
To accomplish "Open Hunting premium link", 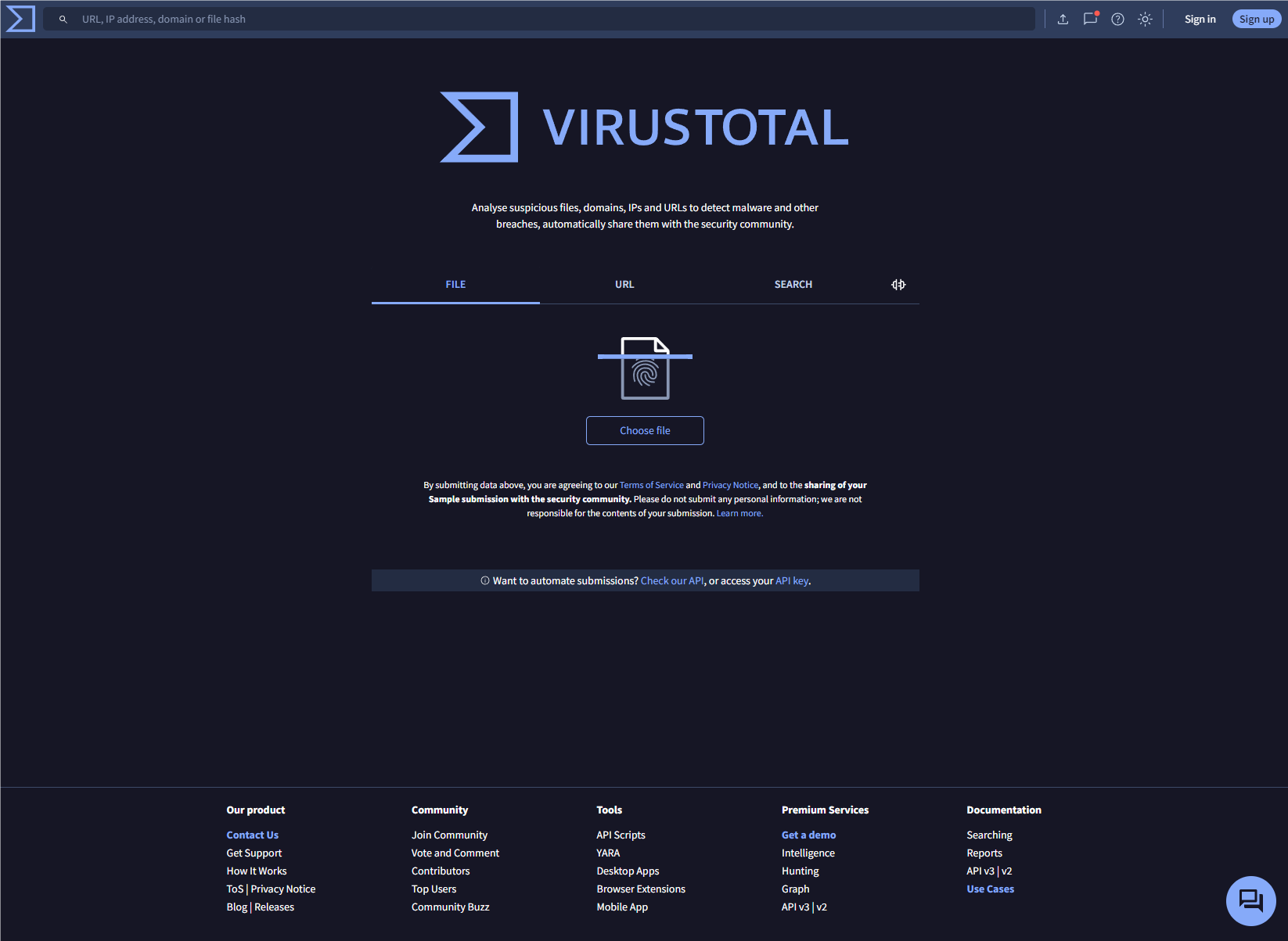I will [800, 871].
